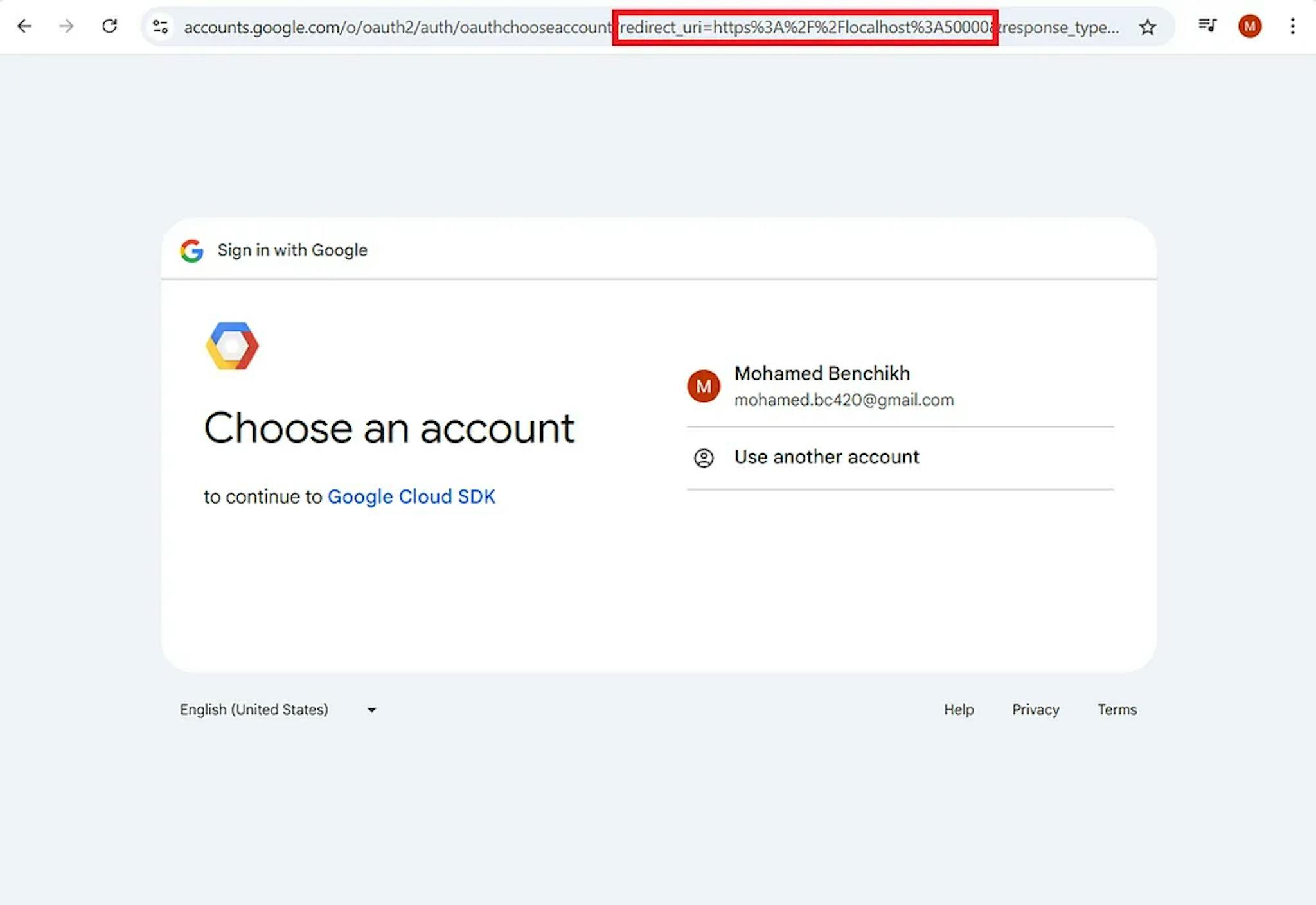Open the Help link
This screenshot has width=1316, height=905.
[x=958, y=710]
